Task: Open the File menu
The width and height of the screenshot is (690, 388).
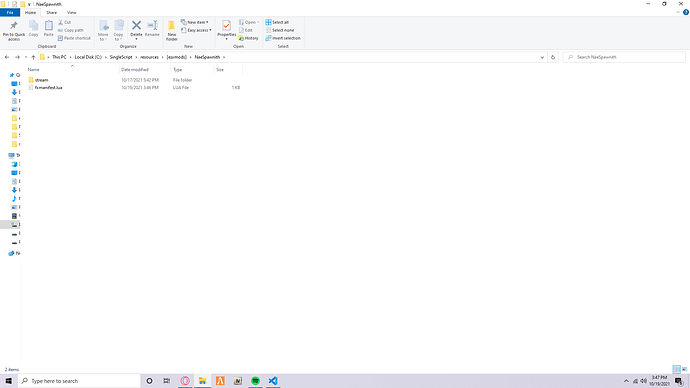Action: point(10,12)
